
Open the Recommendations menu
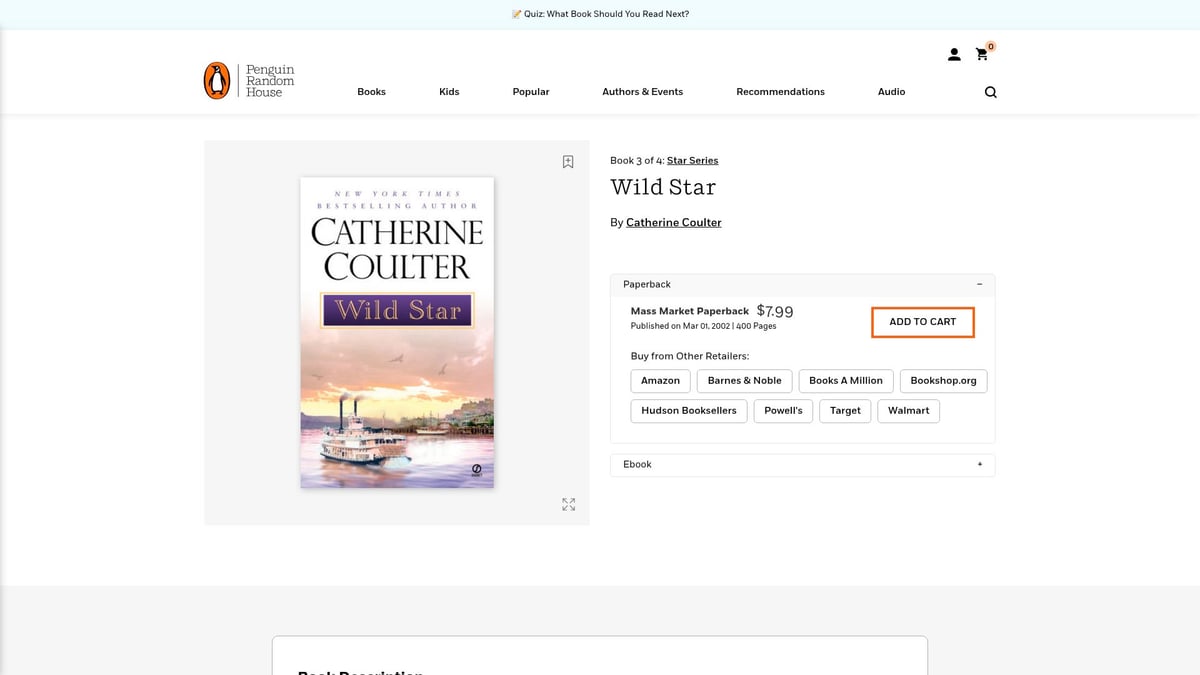click(x=780, y=91)
